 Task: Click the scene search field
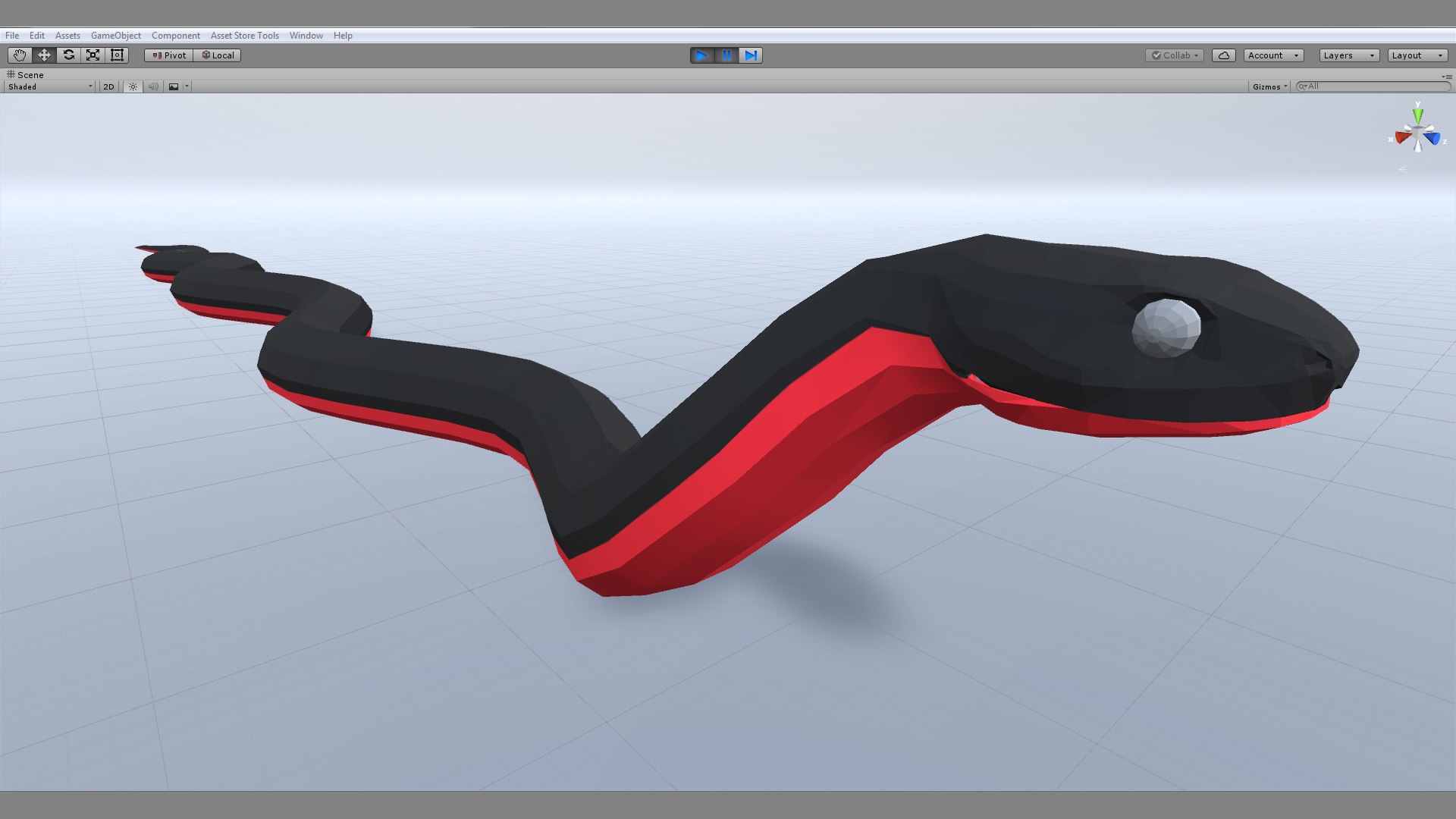coord(1373,86)
